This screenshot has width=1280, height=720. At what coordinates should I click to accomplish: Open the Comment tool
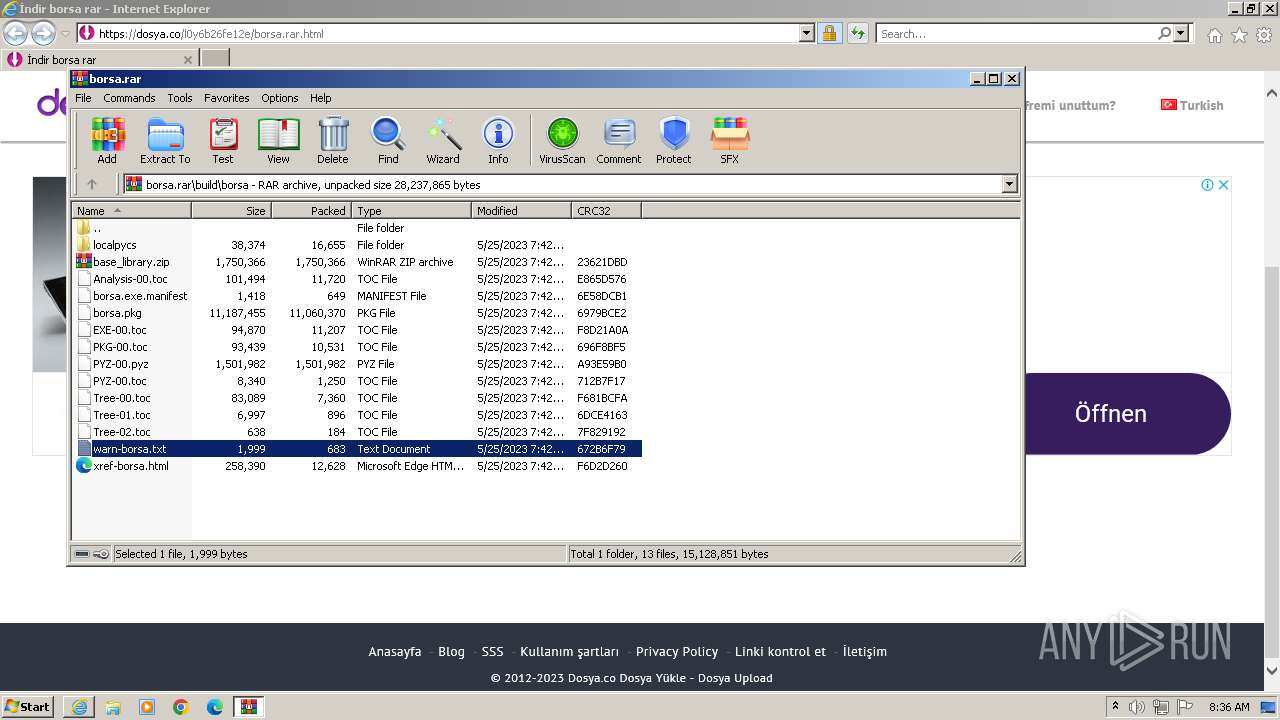click(619, 141)
